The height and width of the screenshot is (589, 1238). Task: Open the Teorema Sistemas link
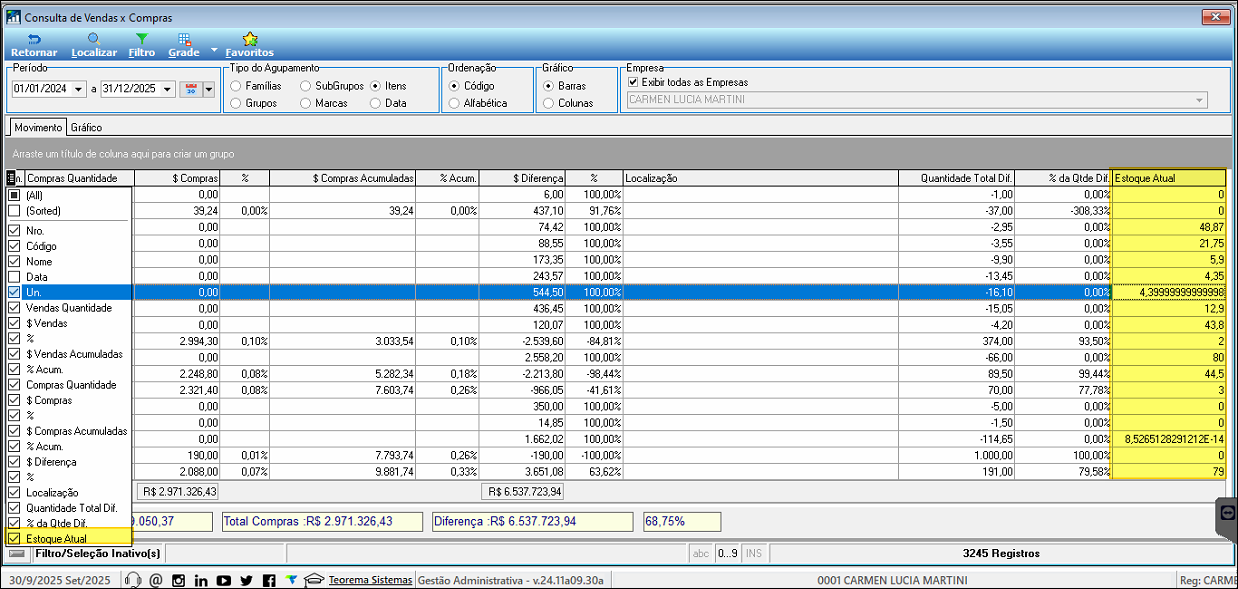pyautogui.click(x=370, y=580)
